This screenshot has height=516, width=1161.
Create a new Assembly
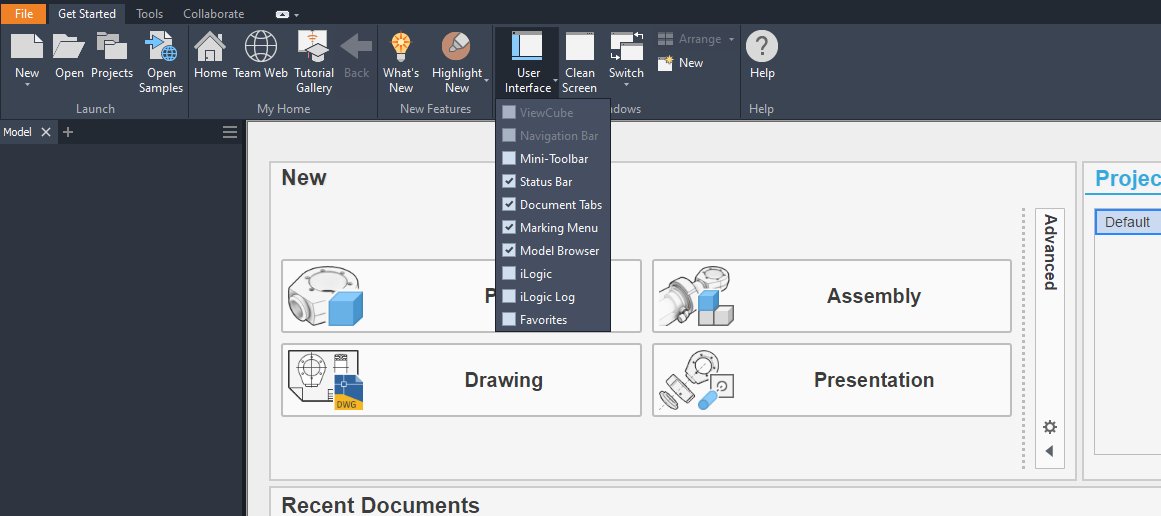[832, 296]
